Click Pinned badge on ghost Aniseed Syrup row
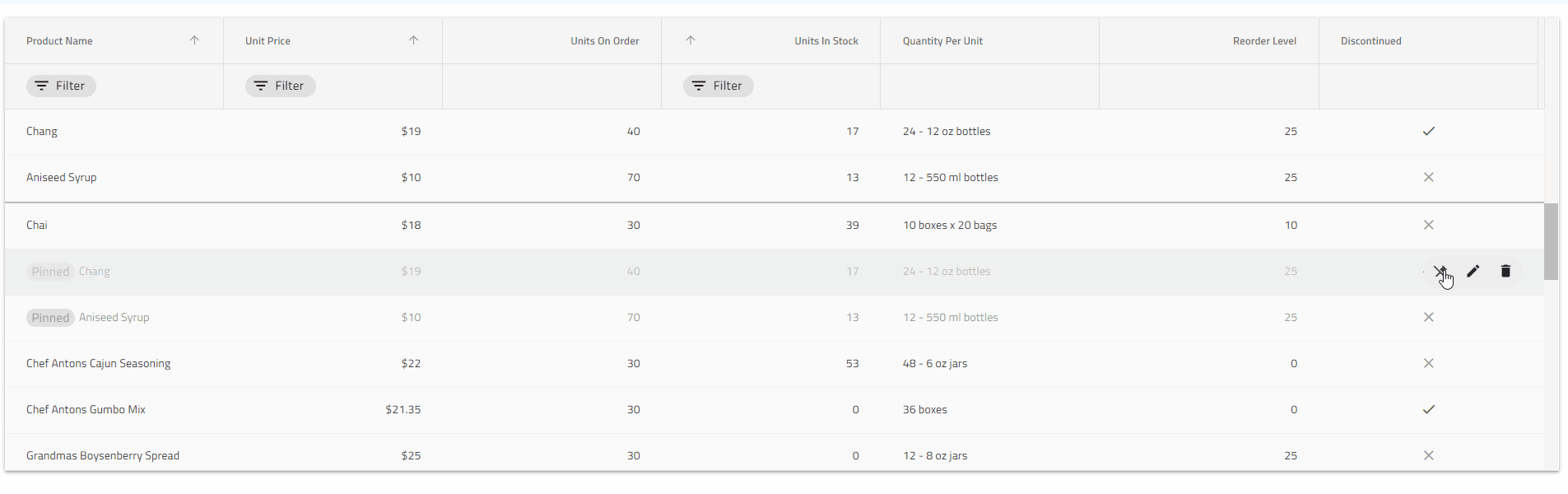The image size is (1568, 494). (50, 318)
